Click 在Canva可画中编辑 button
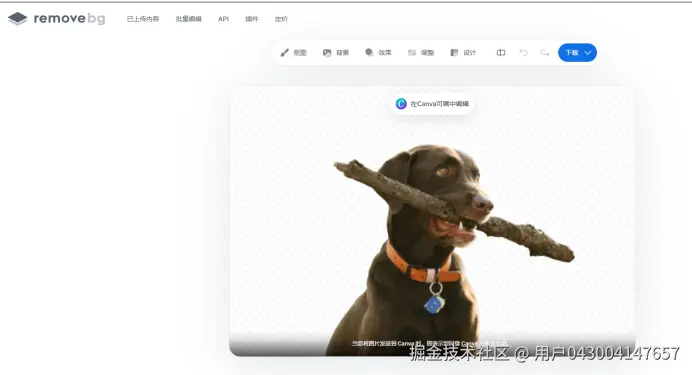 pyautogui.click(x=432, y=104)
